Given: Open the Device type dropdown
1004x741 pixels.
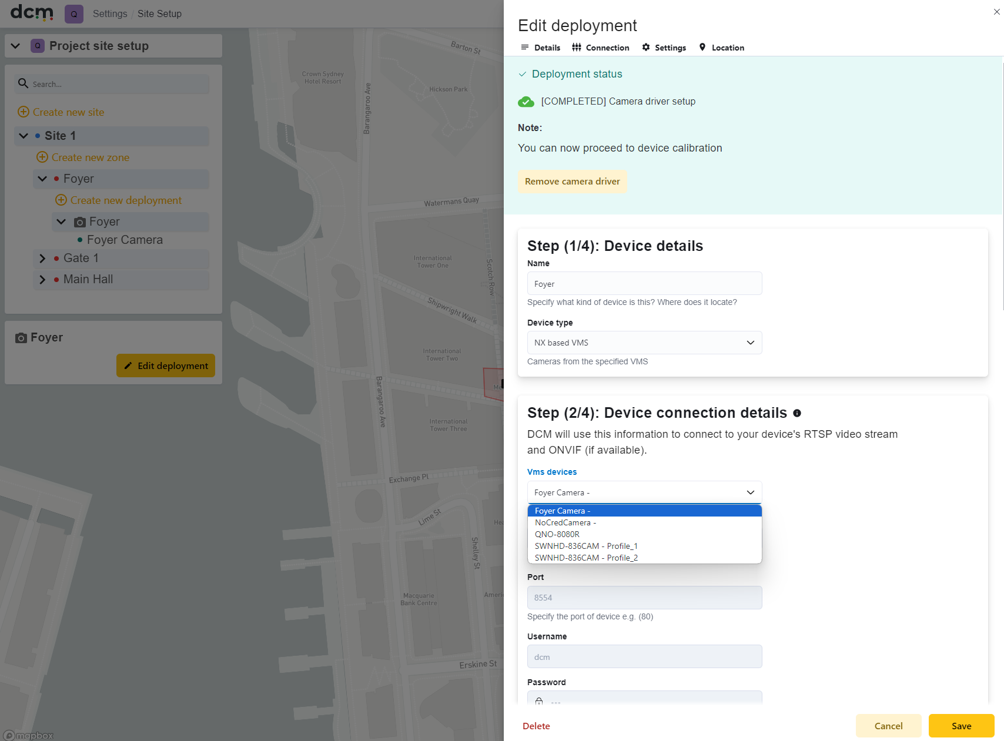Looking at the screenshot, I should tap(644, 343).
